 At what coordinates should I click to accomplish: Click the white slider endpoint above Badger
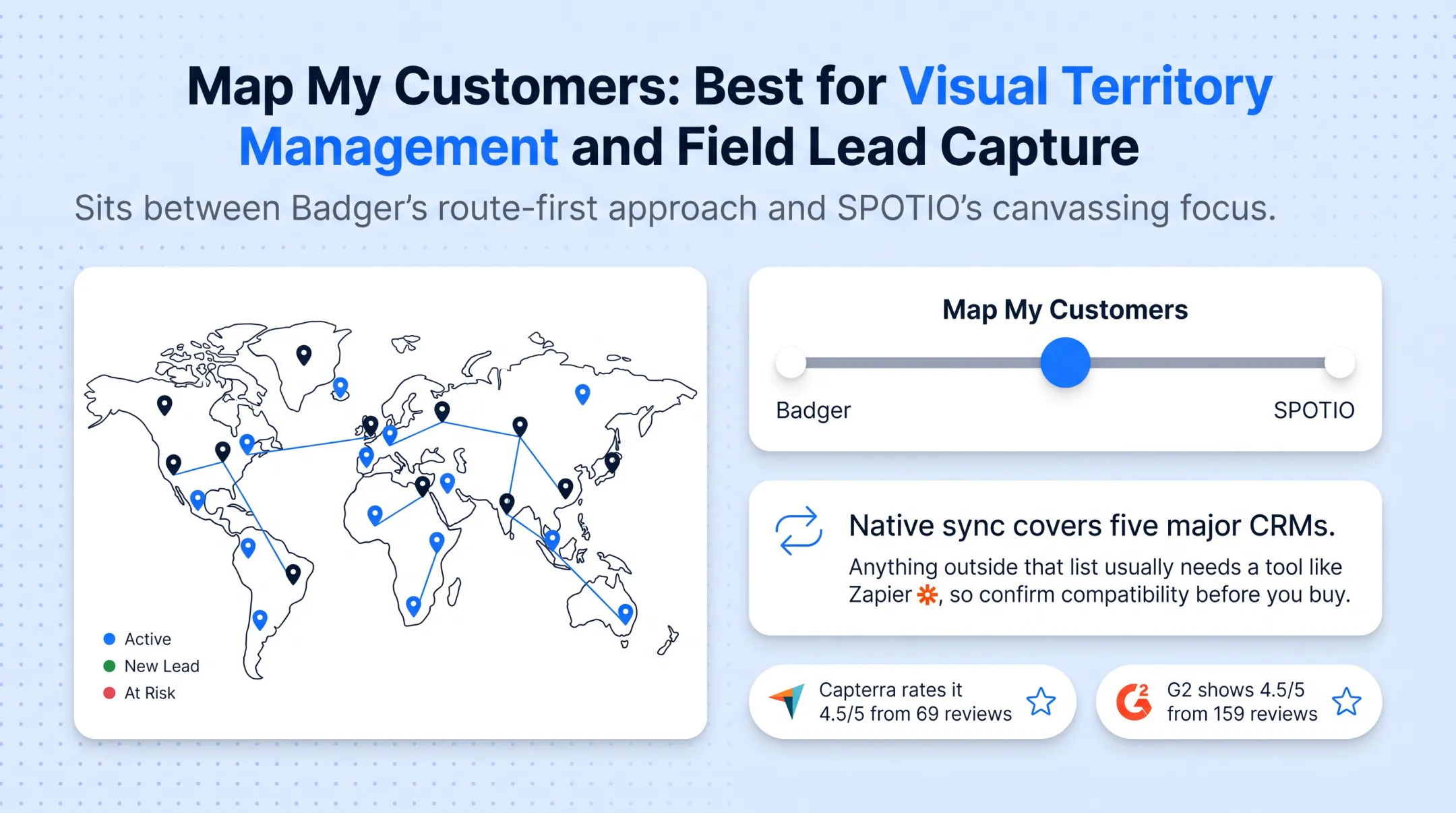(791, 363)
